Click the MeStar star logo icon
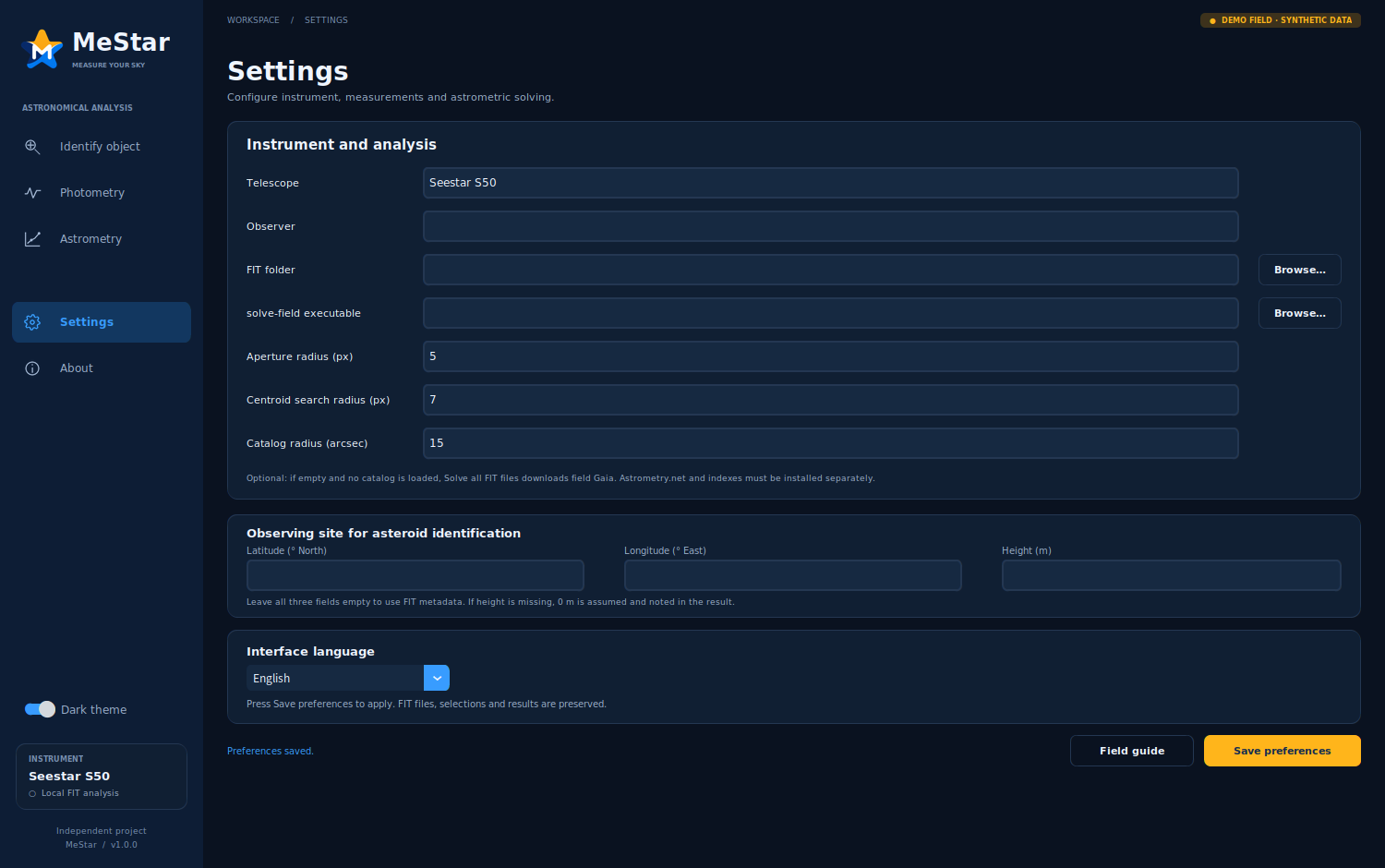The image size is (1385, 868). (42, 48)
